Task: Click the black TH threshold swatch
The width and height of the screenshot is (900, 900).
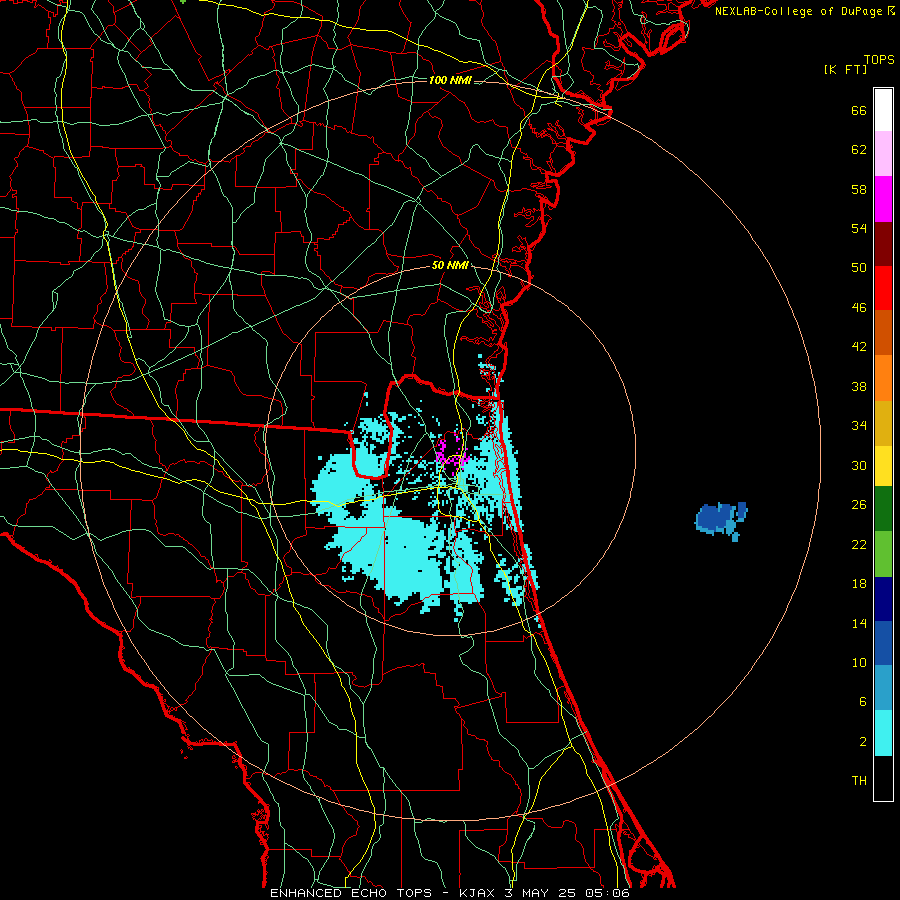Action: pos(883,778)
